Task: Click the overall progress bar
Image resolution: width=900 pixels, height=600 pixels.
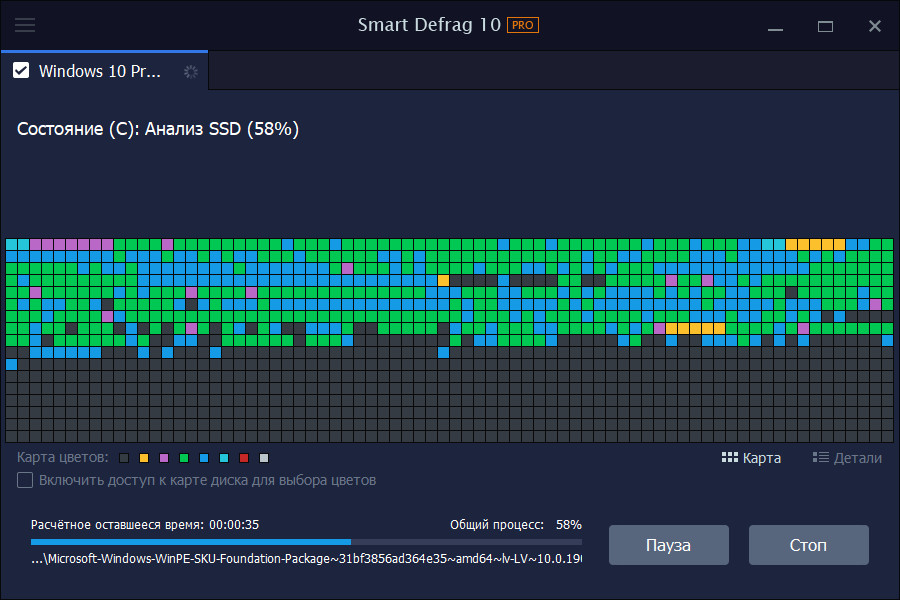Action: click(x=307, y=542)
